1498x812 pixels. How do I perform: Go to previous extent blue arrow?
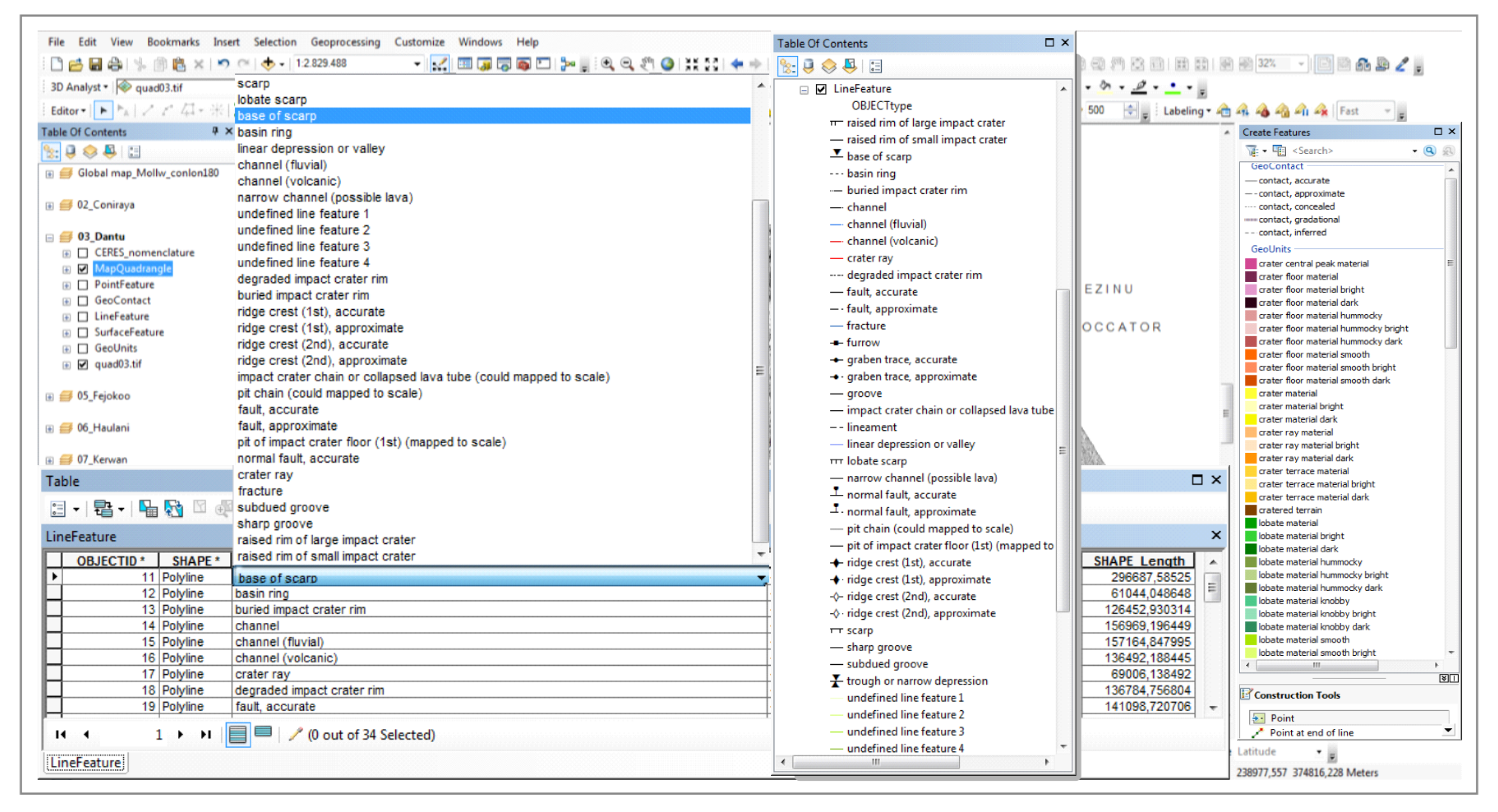[x=736, y=64]
